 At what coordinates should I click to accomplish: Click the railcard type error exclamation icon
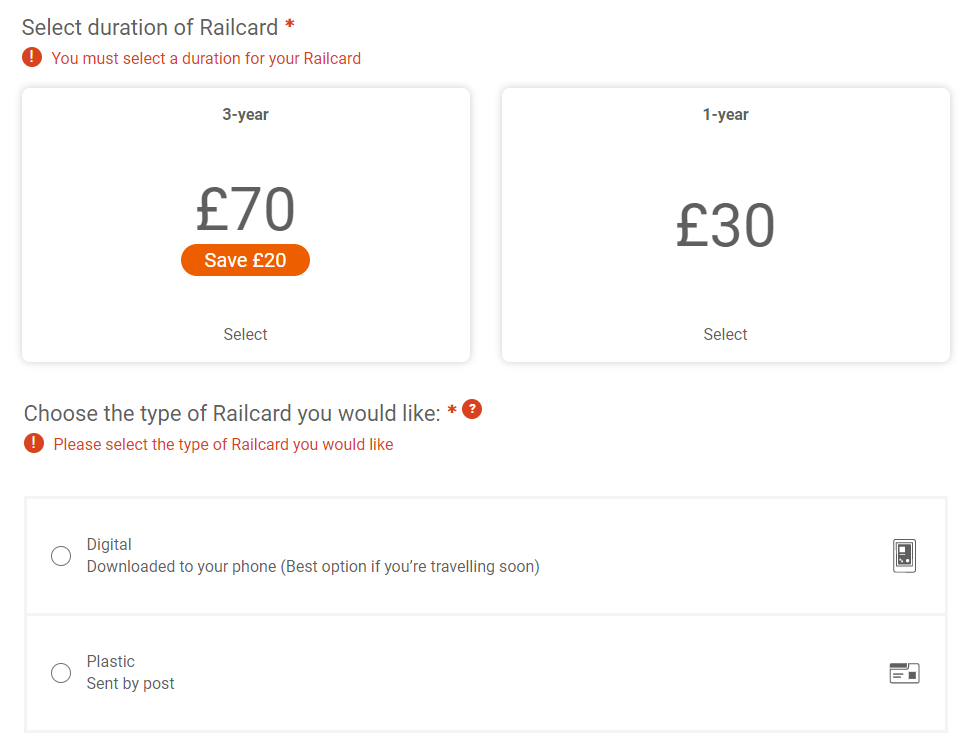34,443
